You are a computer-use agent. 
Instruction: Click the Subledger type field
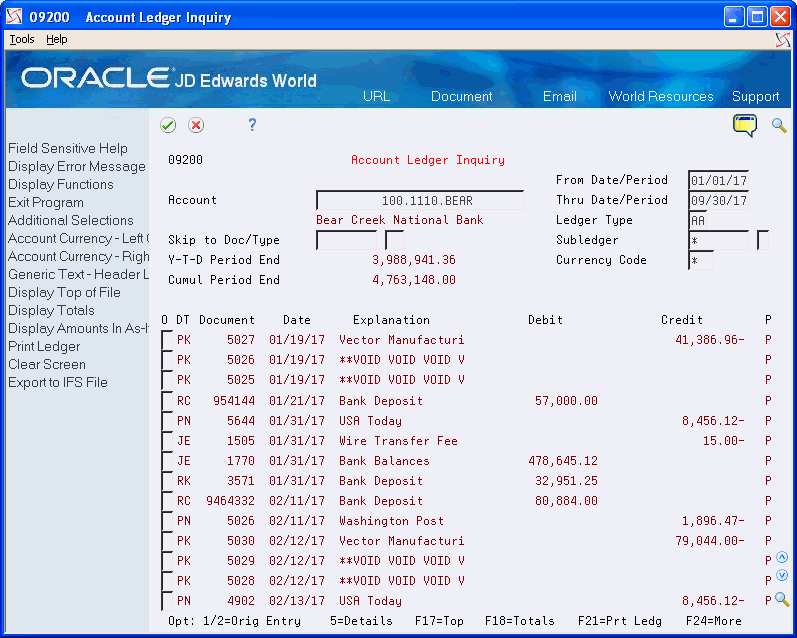[x=762, y=240]
